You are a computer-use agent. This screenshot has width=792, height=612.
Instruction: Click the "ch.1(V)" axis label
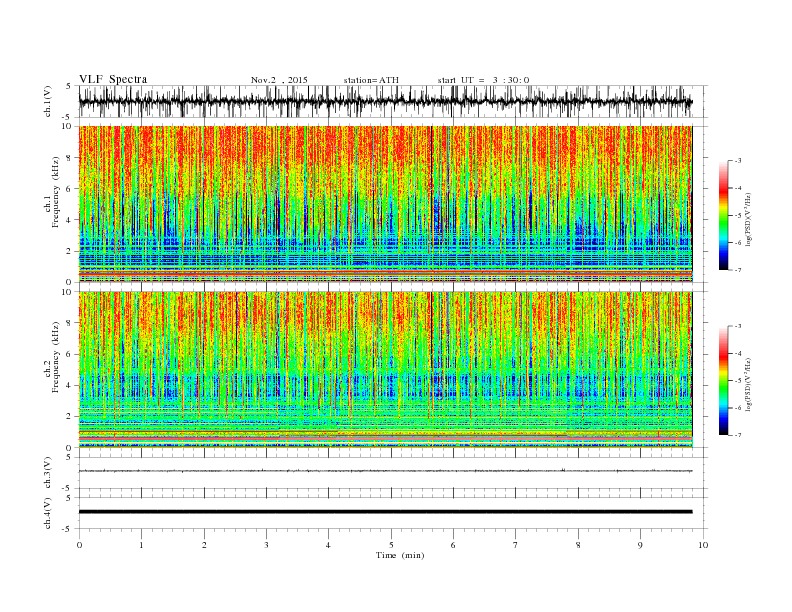[48, 101]
